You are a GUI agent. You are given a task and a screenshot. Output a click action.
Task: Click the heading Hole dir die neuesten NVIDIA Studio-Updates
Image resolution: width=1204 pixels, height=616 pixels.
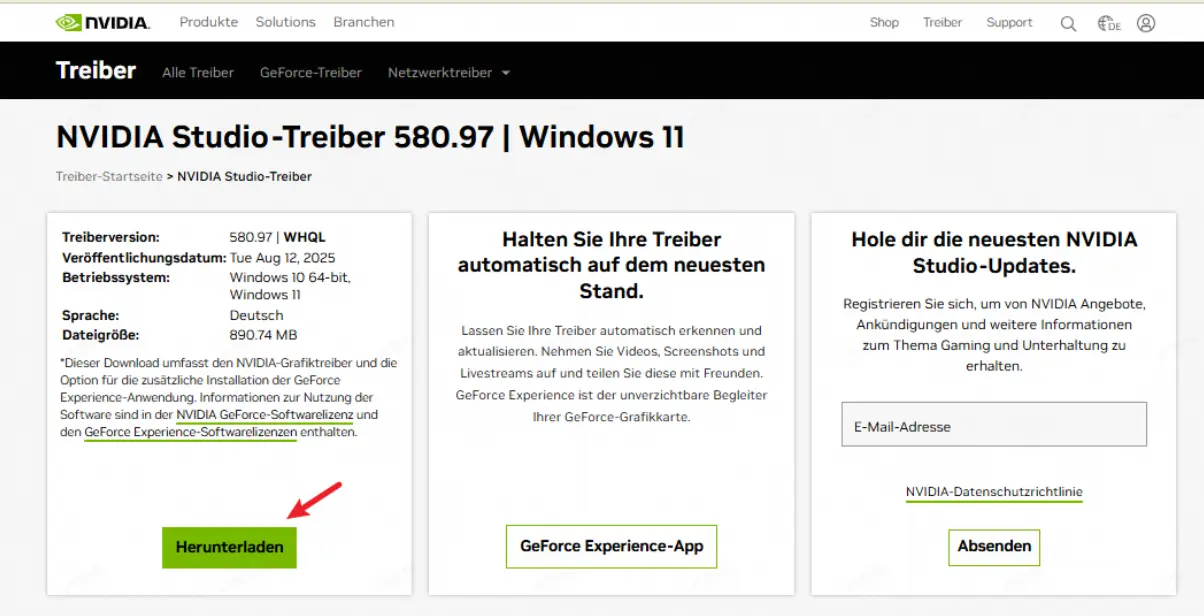(x=994, y=253)
